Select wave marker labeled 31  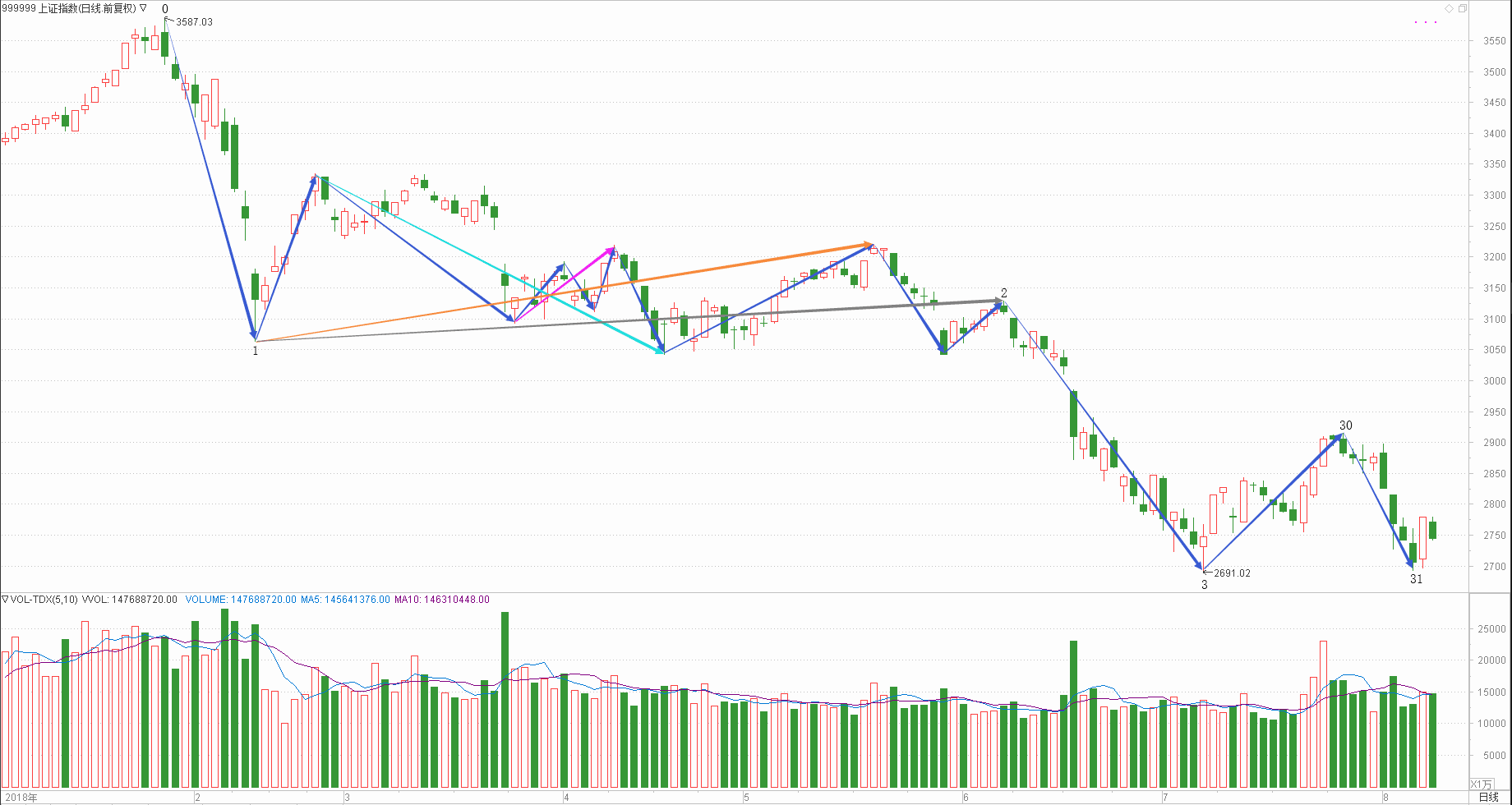[x=1416, y=579]
